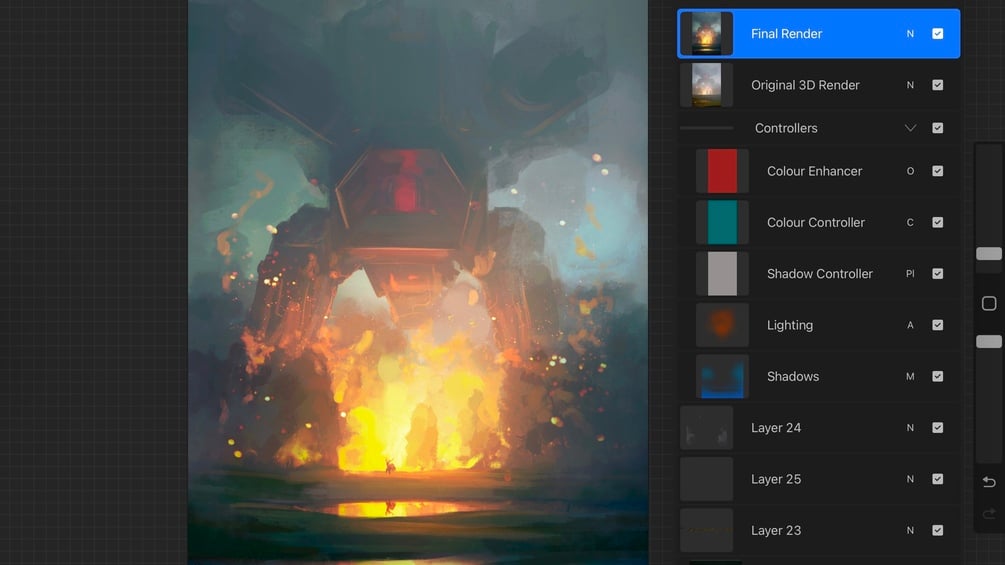1005x565 pixels.
Task: Click the brush opacity slider handle
Action: coord(989,341)
